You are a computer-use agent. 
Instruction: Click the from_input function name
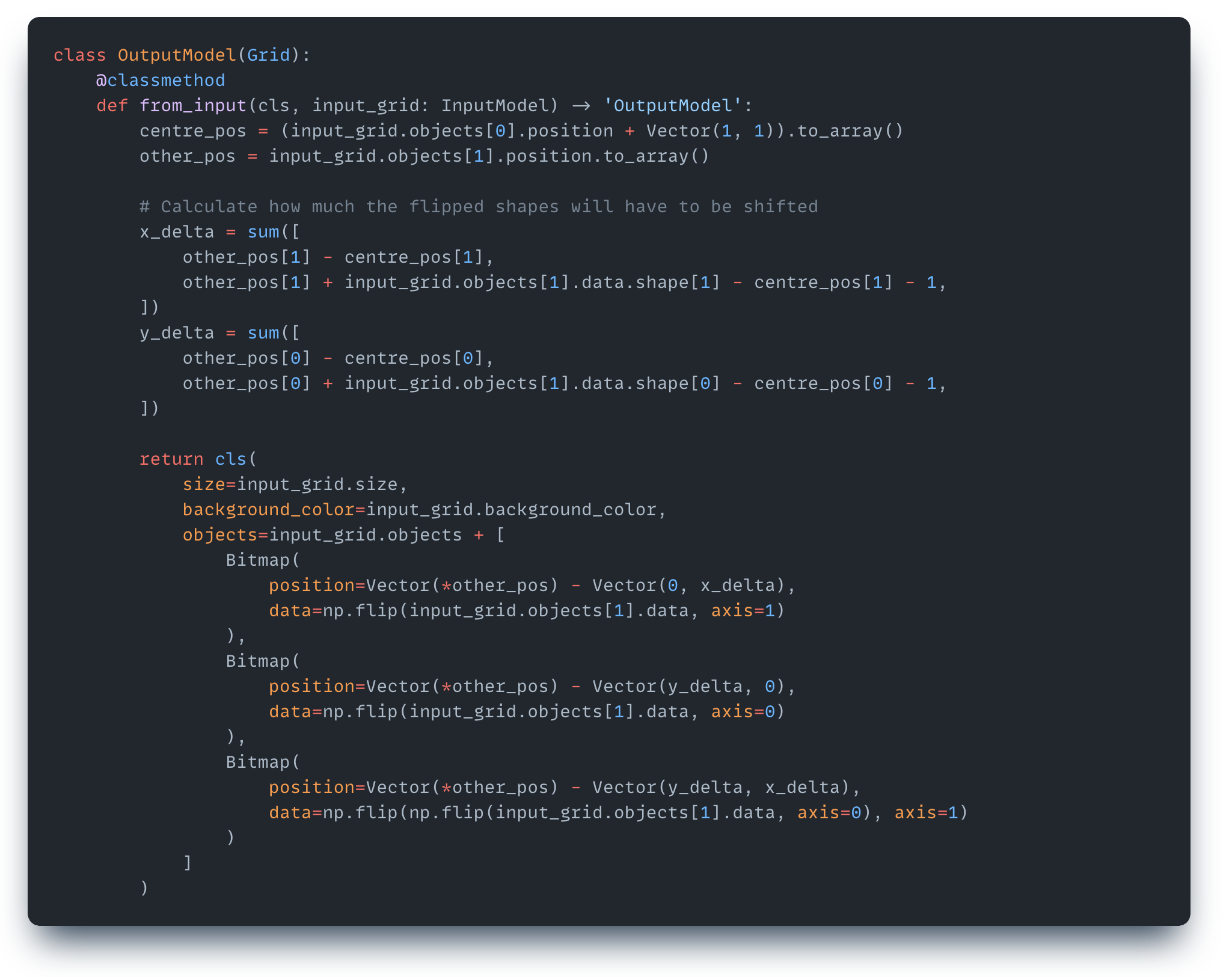[192, 105]
